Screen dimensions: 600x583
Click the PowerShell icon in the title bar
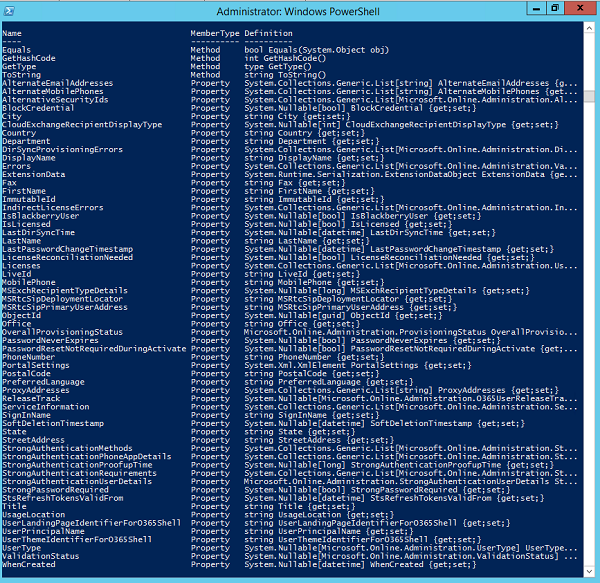click(11, 9)
